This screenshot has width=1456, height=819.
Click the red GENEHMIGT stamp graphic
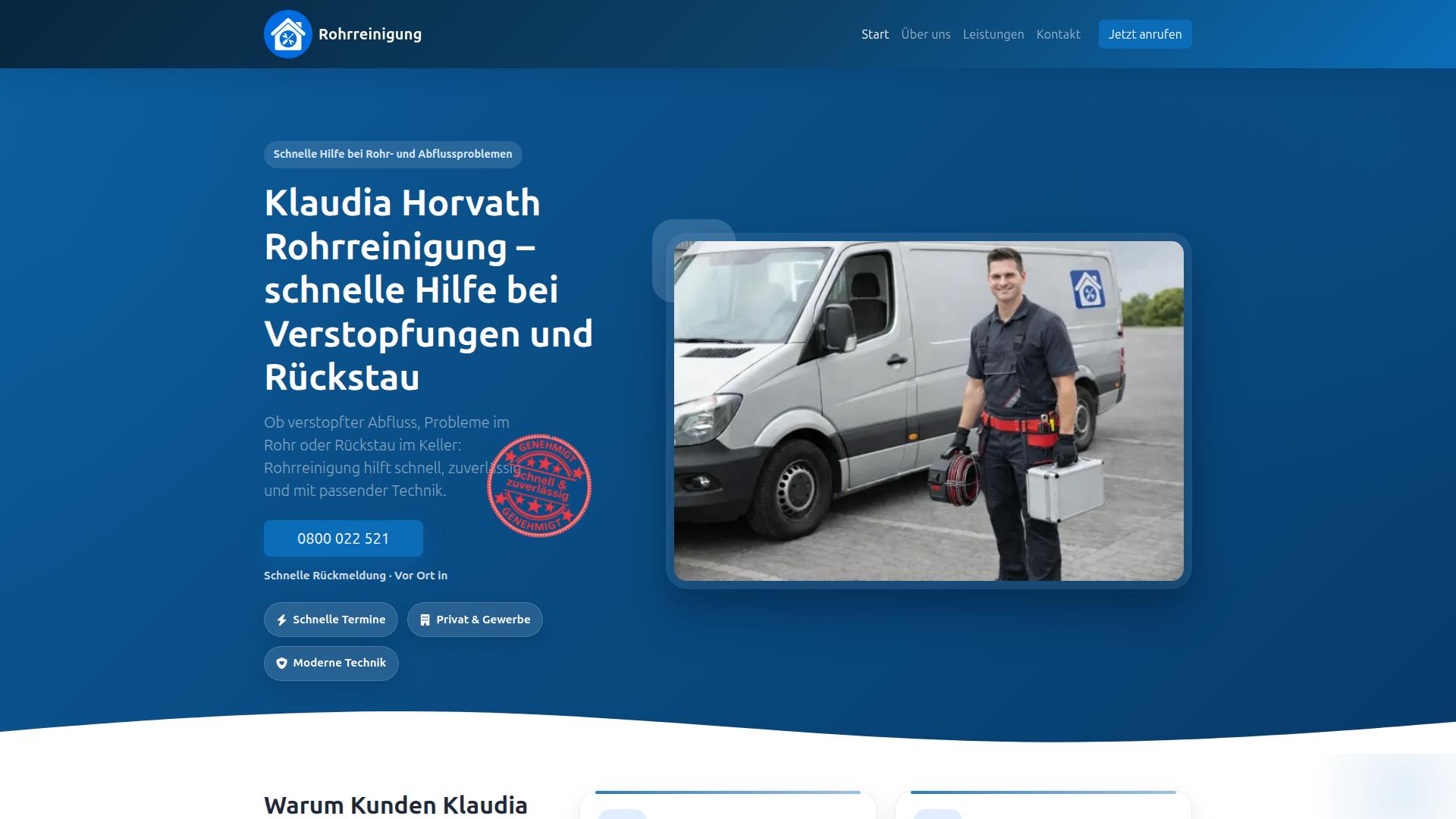pyautogui.click(x=539, y=485)
